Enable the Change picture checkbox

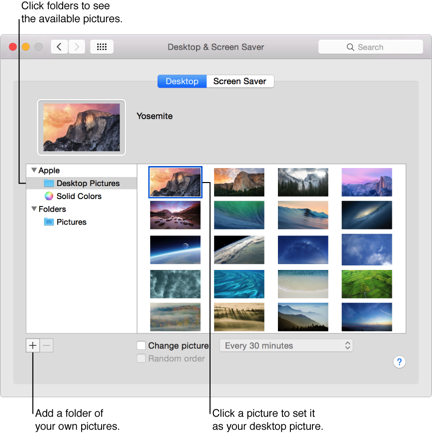141,345
